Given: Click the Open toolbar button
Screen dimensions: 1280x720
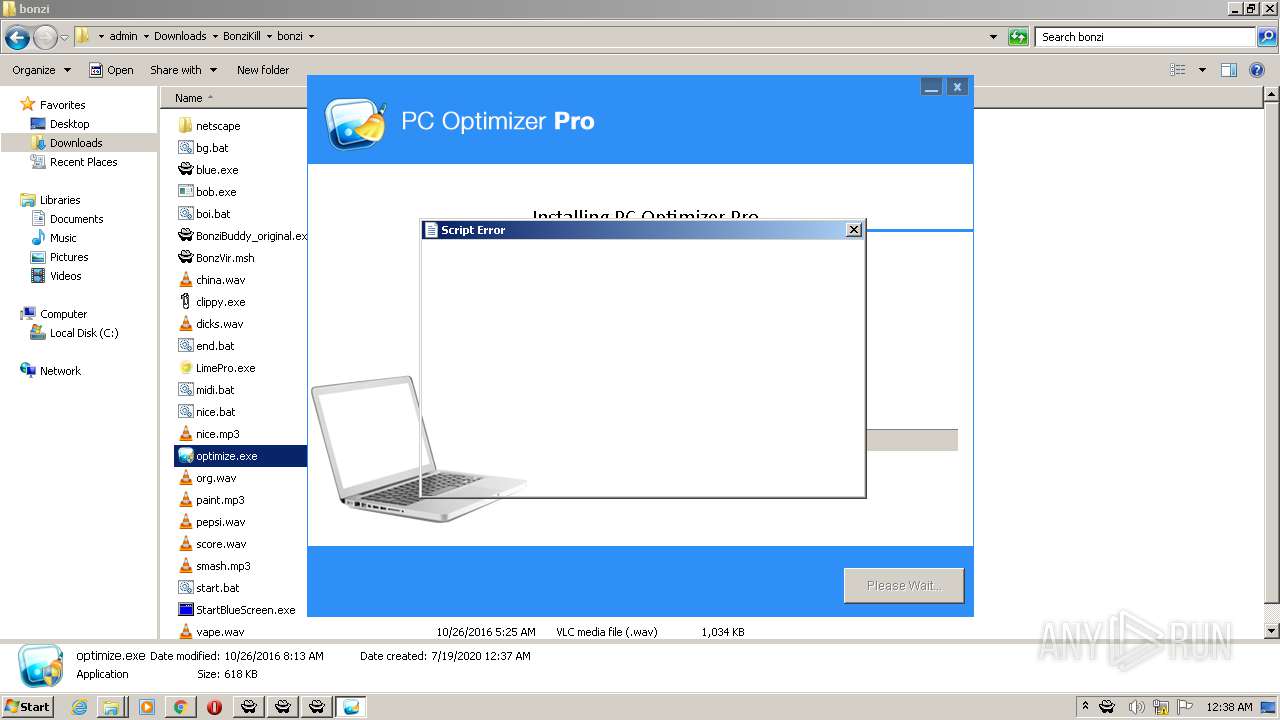Looking at the screenshot, I should click(x=111, y=70).
